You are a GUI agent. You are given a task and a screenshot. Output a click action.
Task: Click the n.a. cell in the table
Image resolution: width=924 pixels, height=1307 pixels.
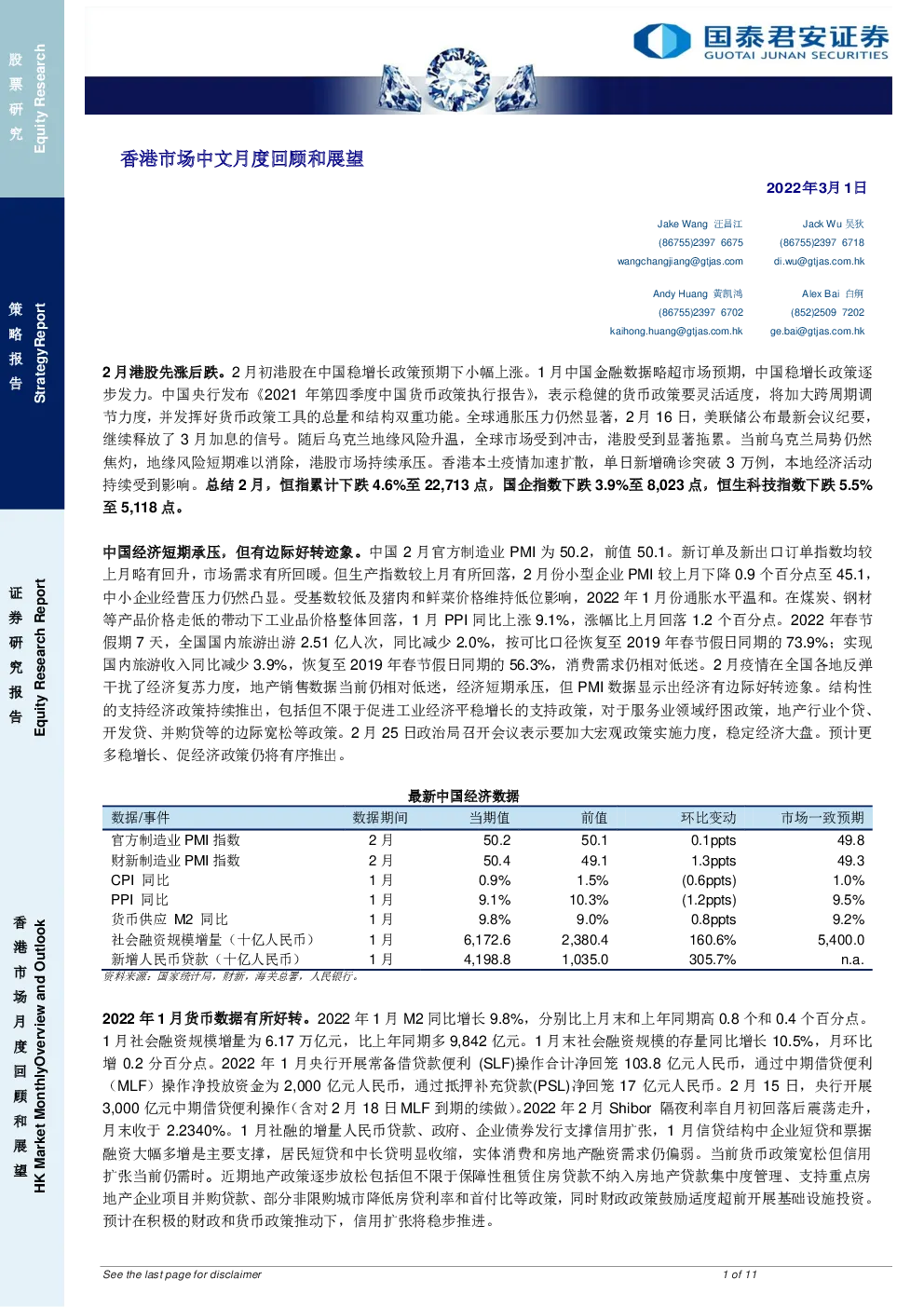[852, 960]
